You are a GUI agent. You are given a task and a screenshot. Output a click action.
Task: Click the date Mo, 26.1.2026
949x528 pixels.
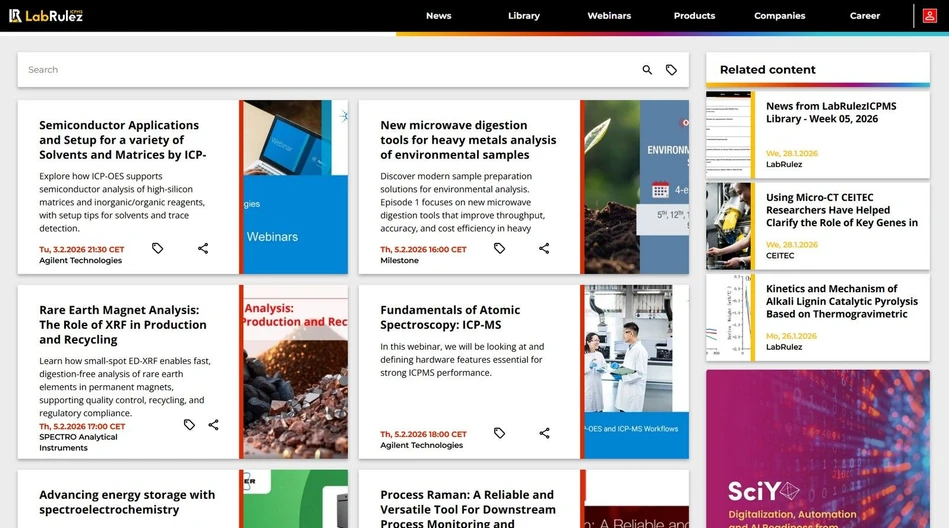pos(791,336)
